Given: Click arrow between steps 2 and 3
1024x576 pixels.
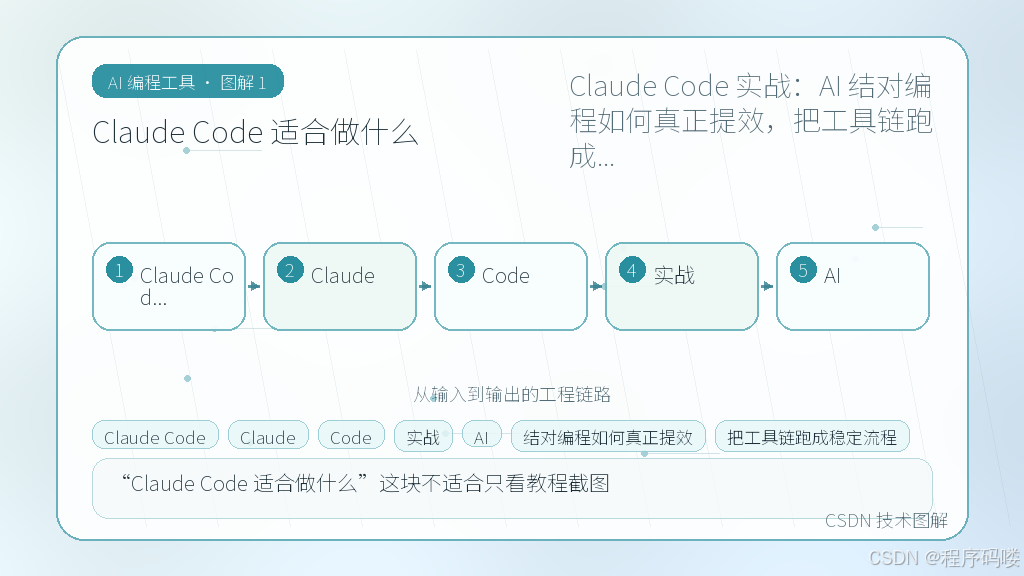Looking at the screenshot, I should (425, 287).
